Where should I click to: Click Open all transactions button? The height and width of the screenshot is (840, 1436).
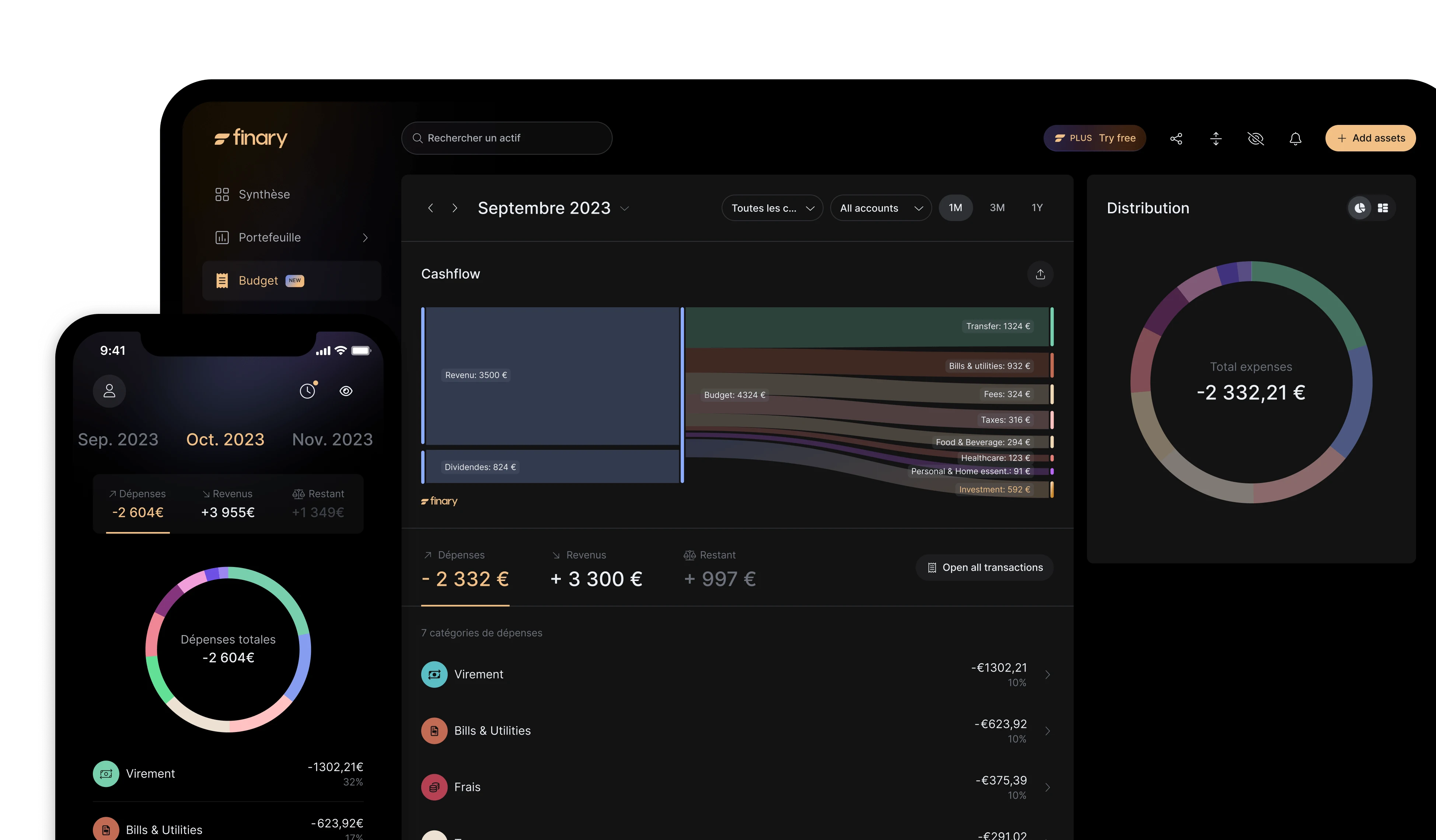[984, 568]
